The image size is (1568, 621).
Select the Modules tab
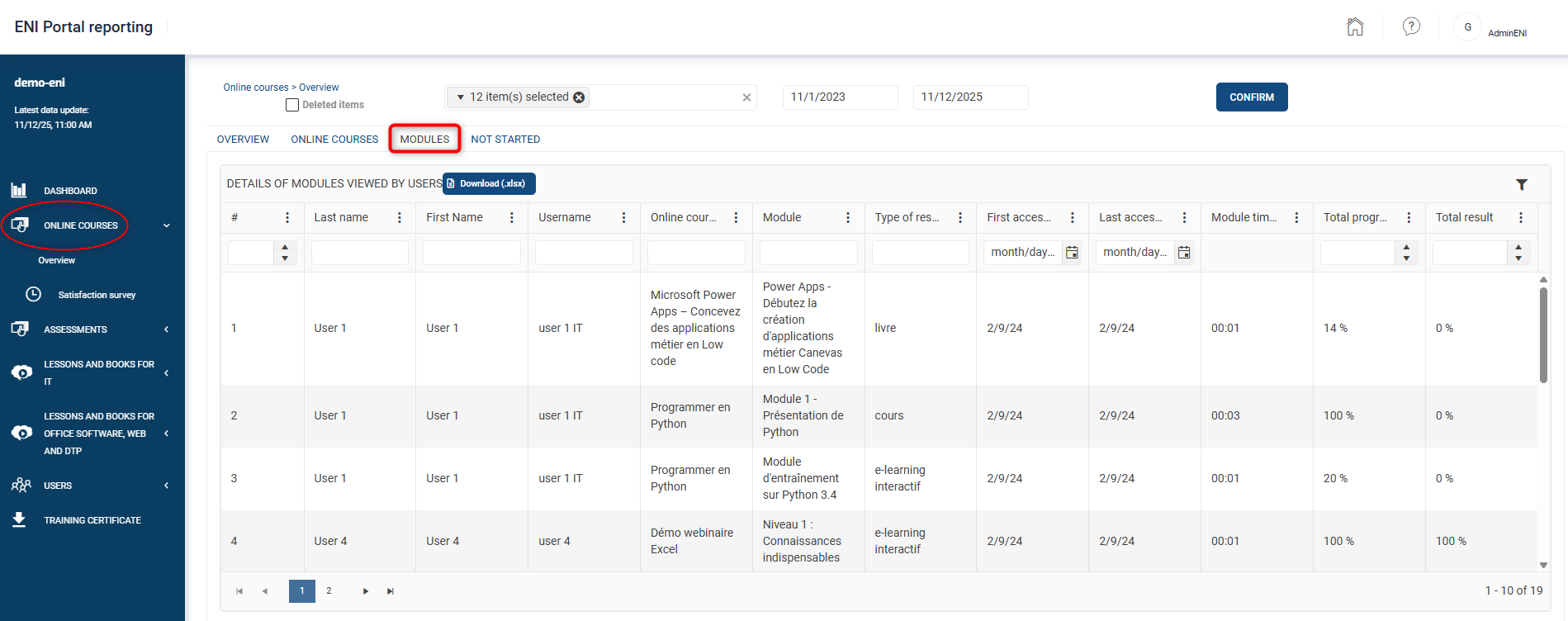coord(425,140)
